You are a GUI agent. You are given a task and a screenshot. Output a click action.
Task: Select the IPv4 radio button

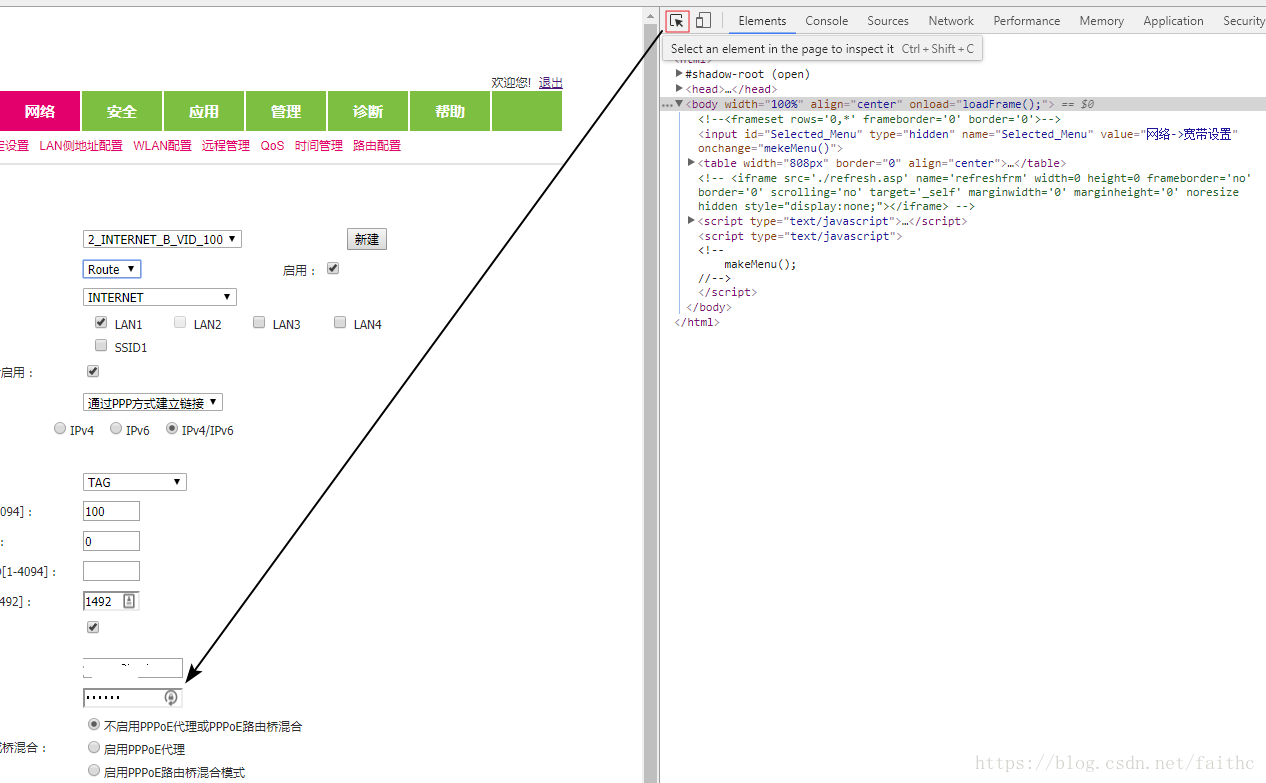click(60, 429)
